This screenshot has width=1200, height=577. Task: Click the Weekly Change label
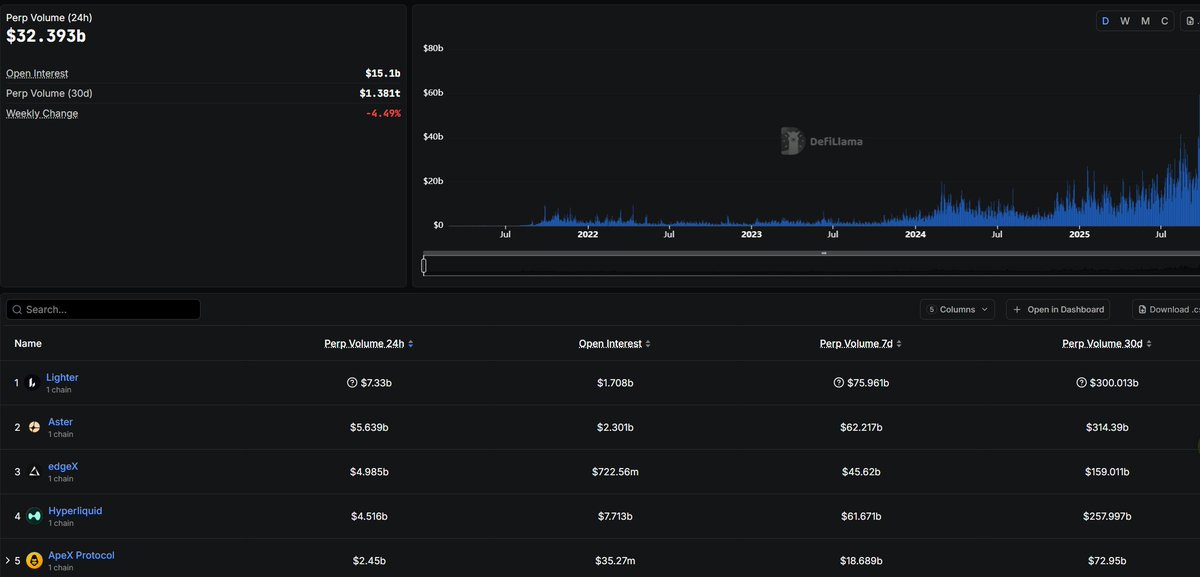pos(42,114)
